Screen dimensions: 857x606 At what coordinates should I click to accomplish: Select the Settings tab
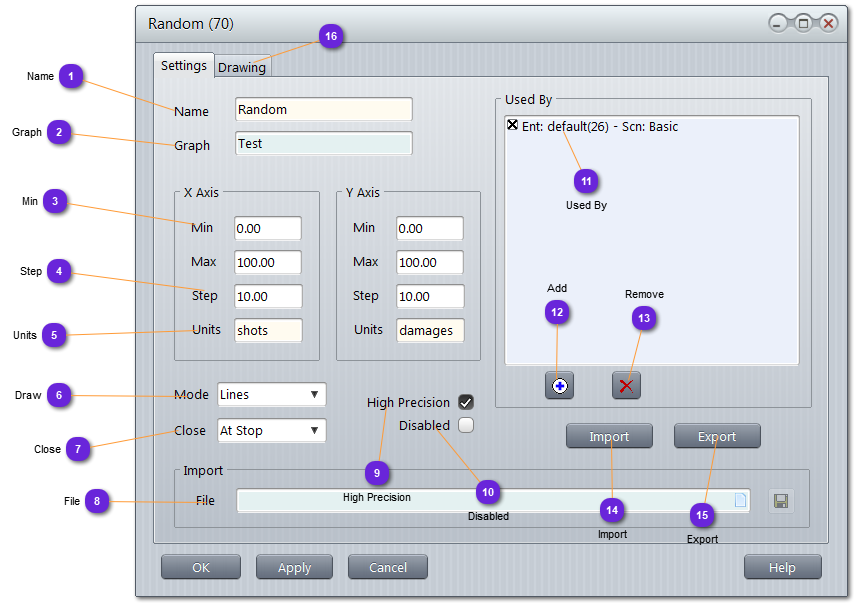(184, 66)
